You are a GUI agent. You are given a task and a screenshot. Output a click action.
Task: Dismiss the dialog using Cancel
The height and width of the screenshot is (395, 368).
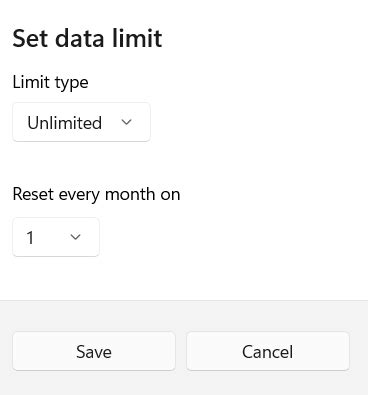268,351
